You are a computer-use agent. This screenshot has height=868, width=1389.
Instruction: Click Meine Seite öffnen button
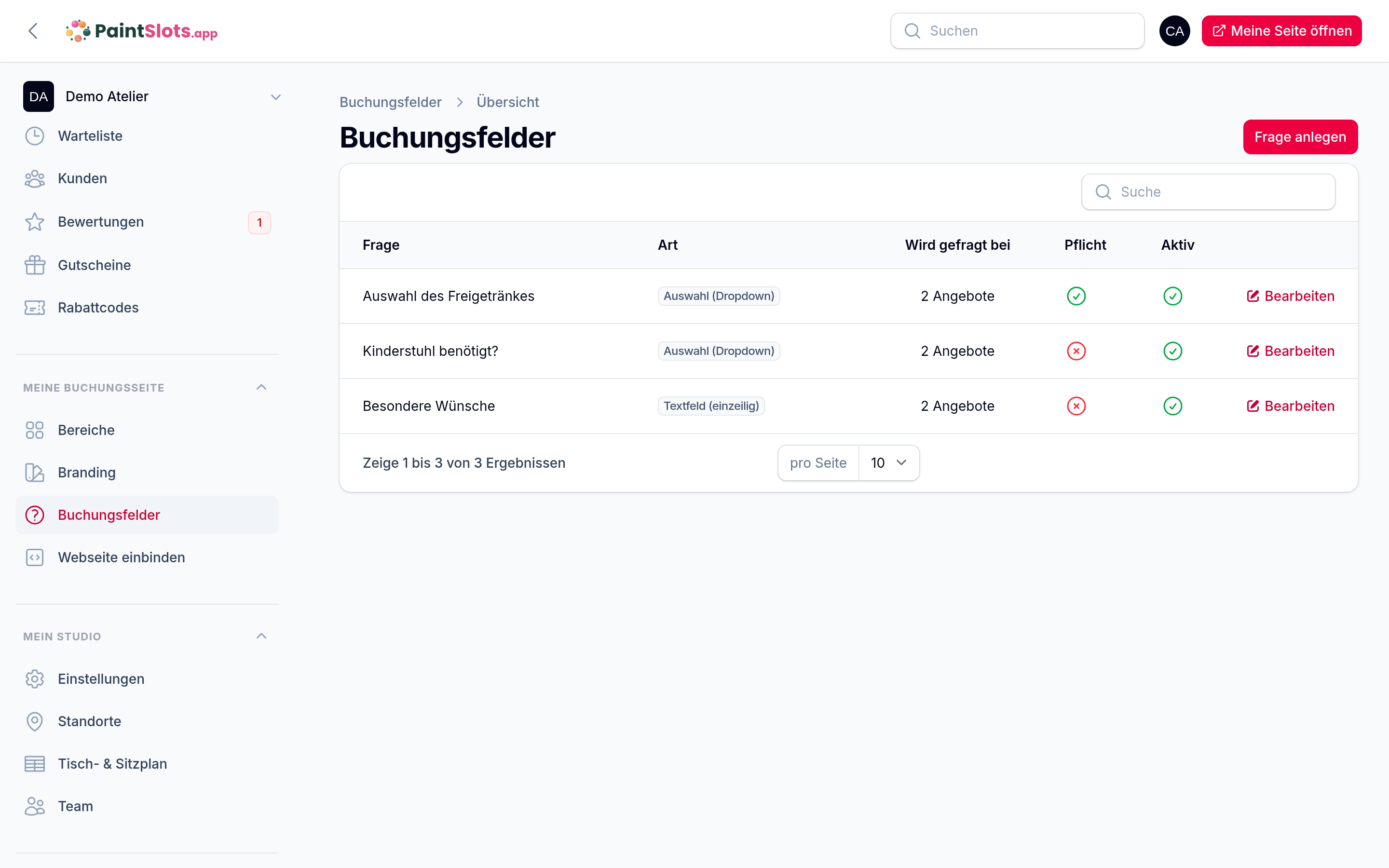1281,31
